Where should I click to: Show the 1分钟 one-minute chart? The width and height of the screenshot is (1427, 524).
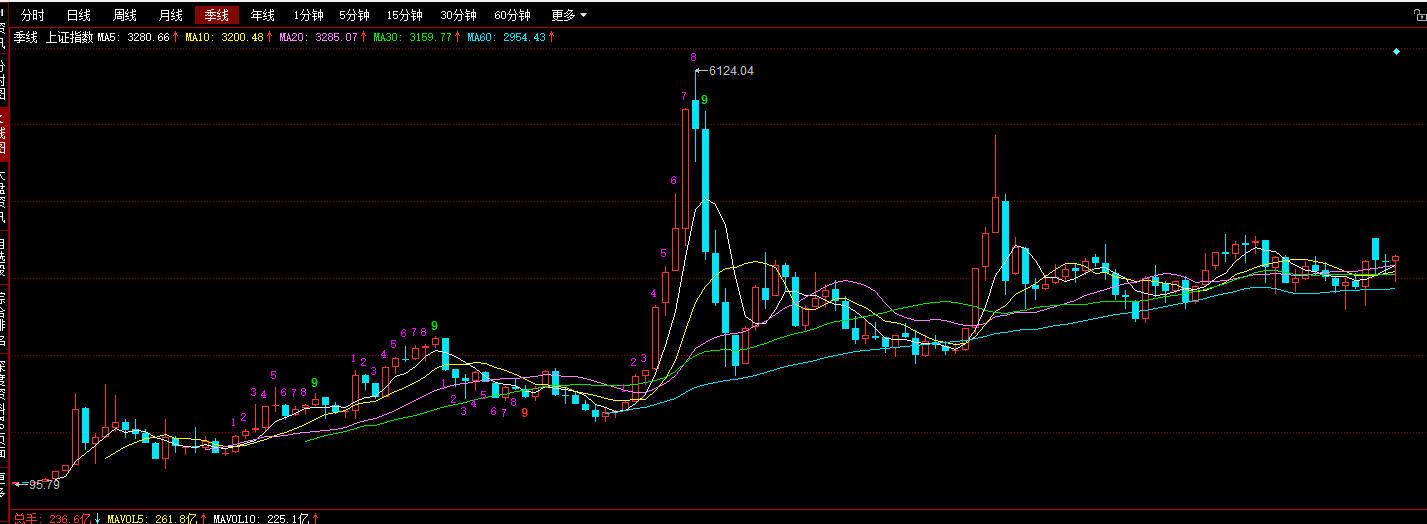[308, 15]
